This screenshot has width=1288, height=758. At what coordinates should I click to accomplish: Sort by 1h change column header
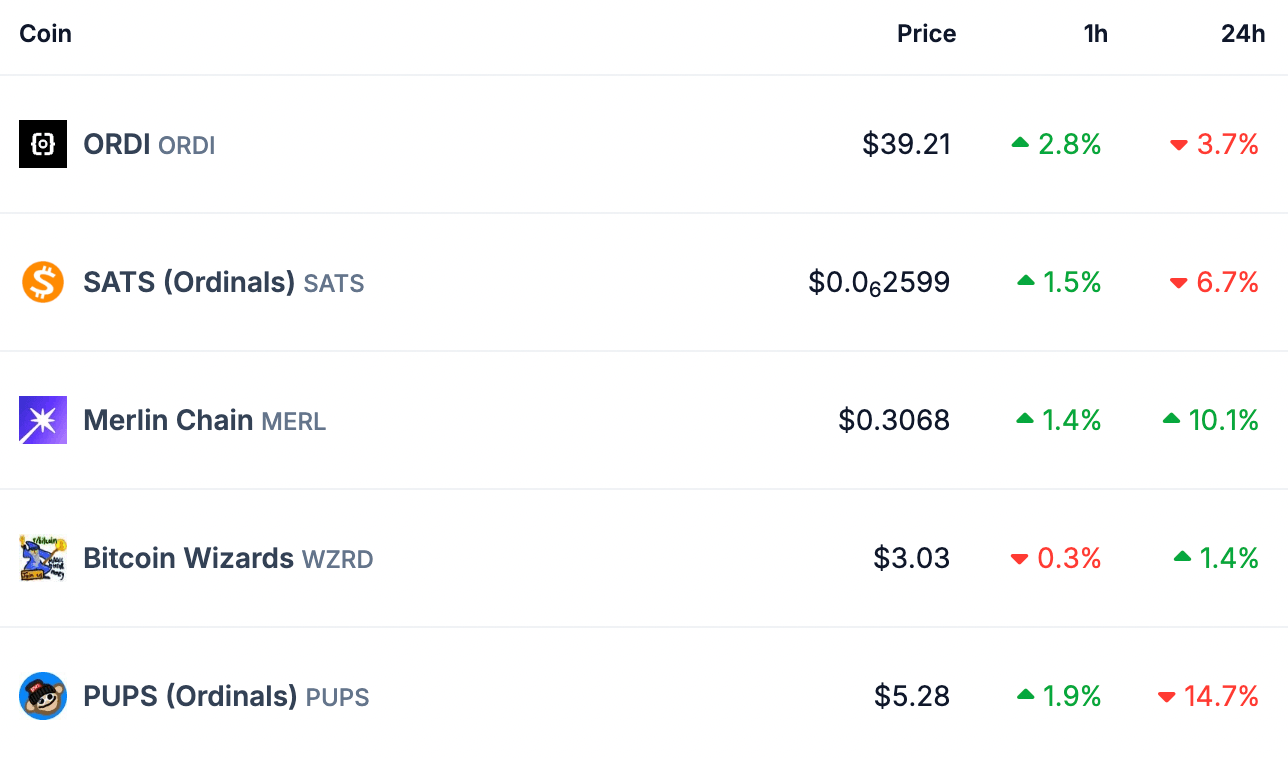(x=1095, y=34)
